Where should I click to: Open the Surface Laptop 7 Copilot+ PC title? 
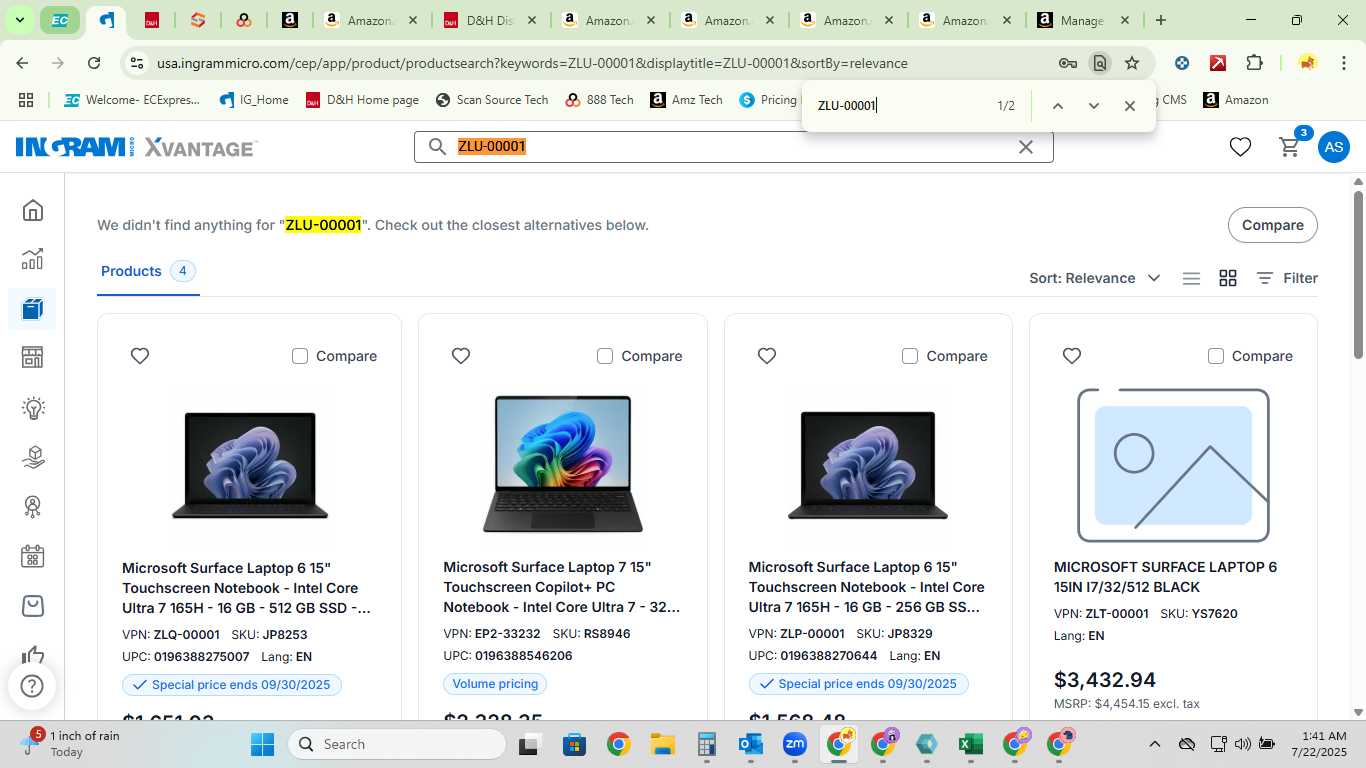click(x=562, y=587)
